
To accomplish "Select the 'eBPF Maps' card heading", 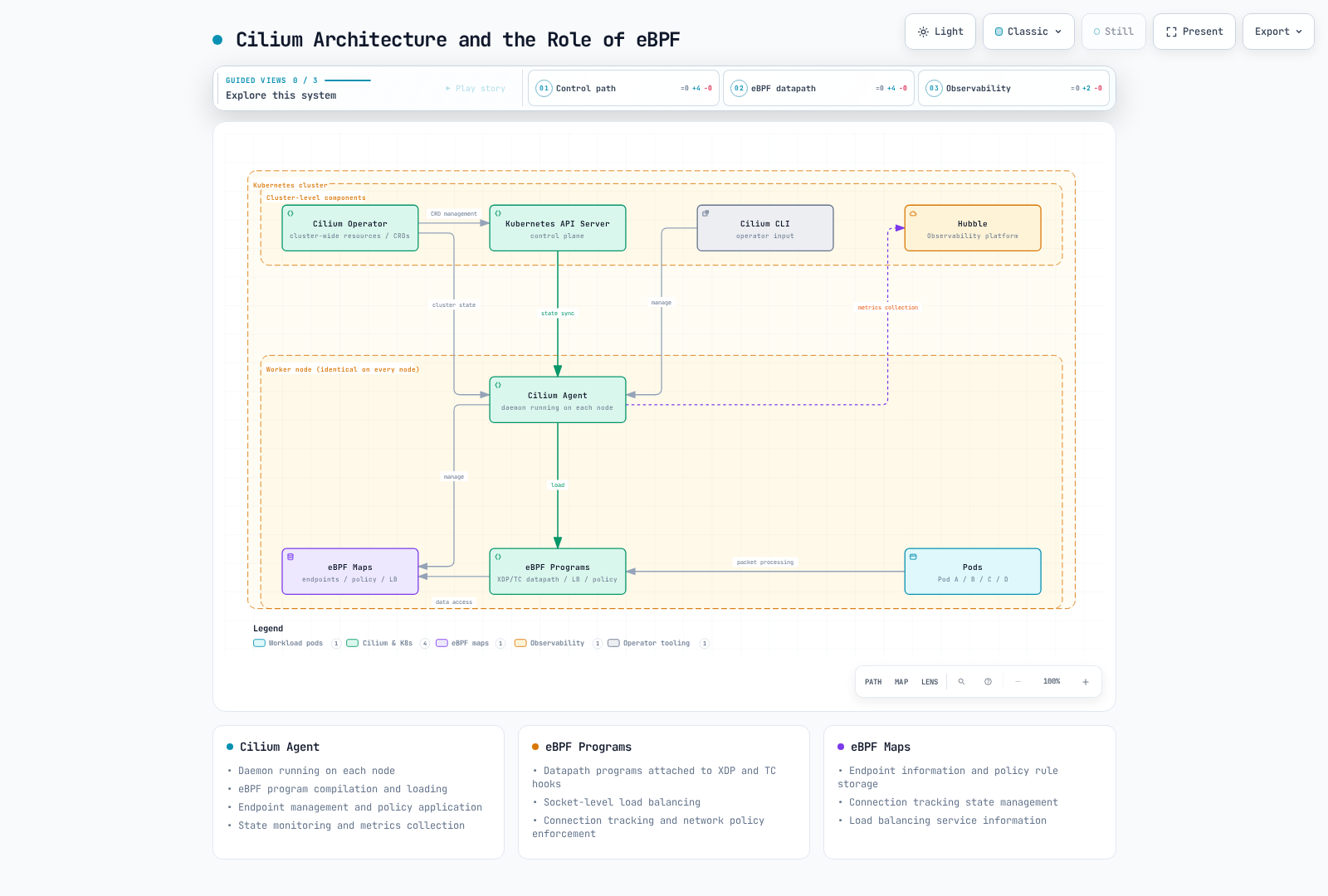I will pyautogui.click(x=881, y=747).
